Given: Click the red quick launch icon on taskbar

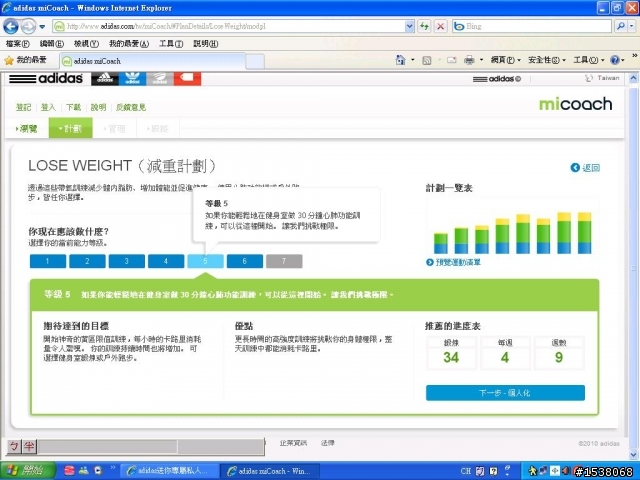Looking at the screenshot, I should click(69, 471).
